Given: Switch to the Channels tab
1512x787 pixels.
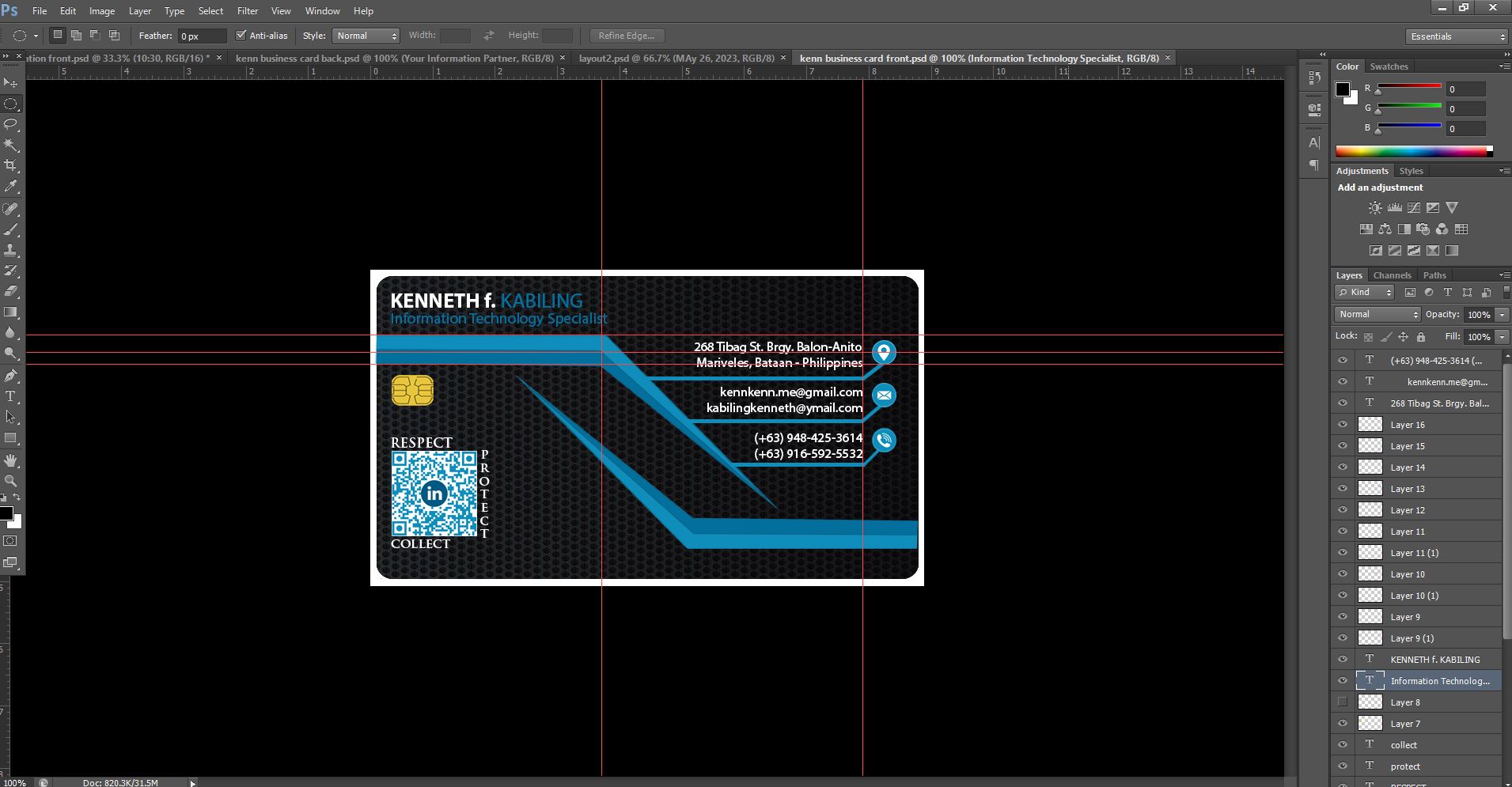Looking at the screenshot, I should pyautogui.click(x=1392, y=275).
